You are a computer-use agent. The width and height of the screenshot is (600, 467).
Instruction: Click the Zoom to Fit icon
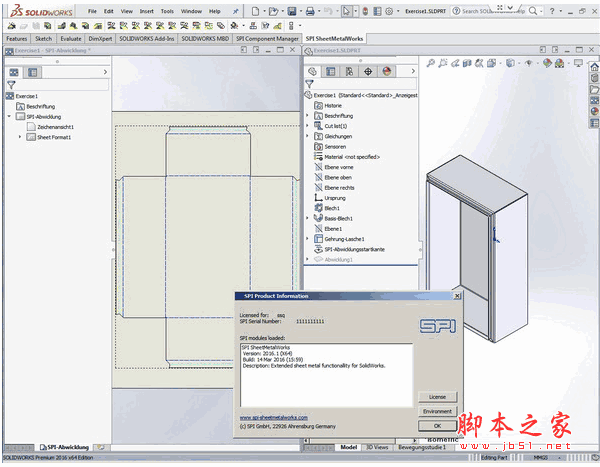pos(430,63)
